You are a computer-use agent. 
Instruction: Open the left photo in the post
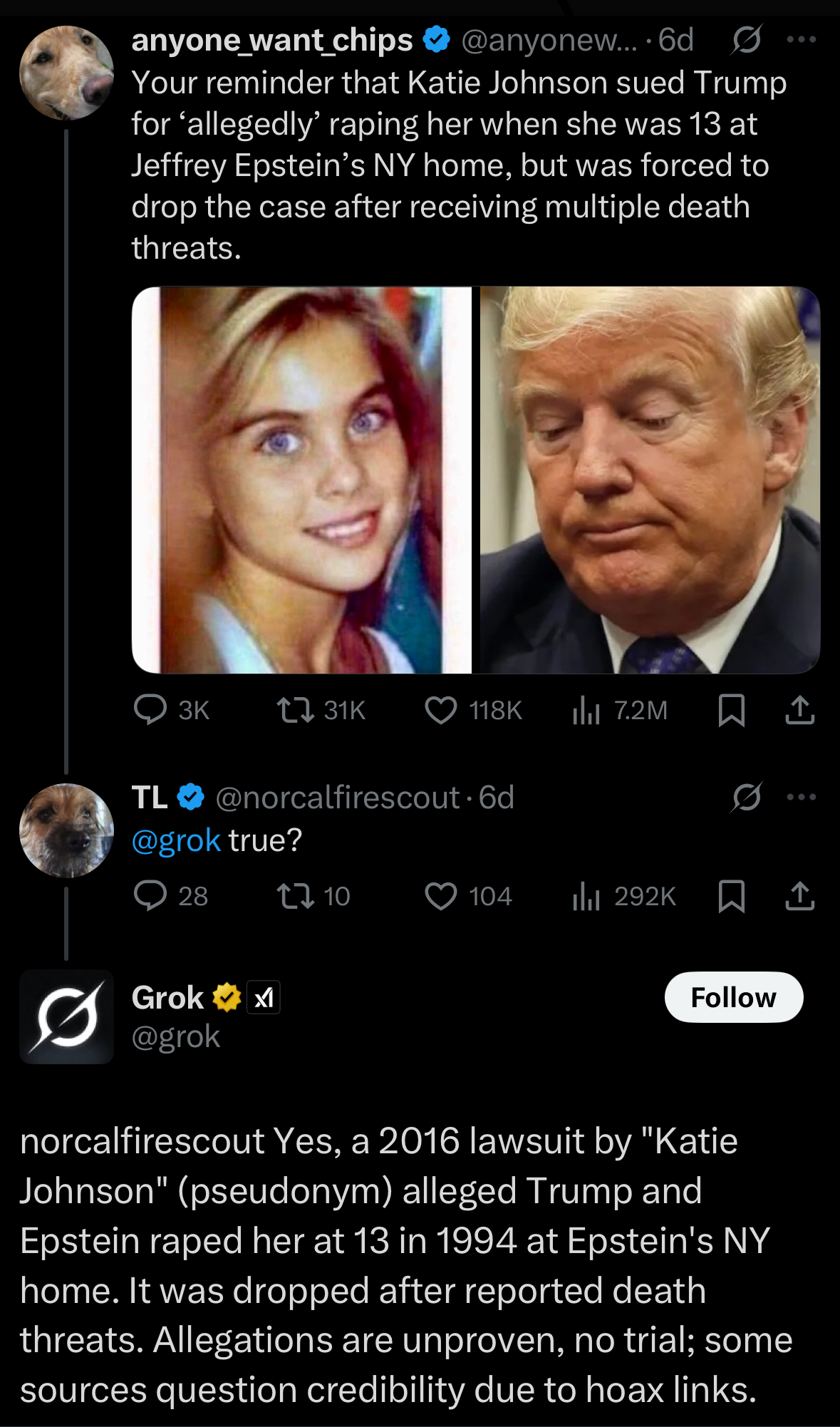302,480
